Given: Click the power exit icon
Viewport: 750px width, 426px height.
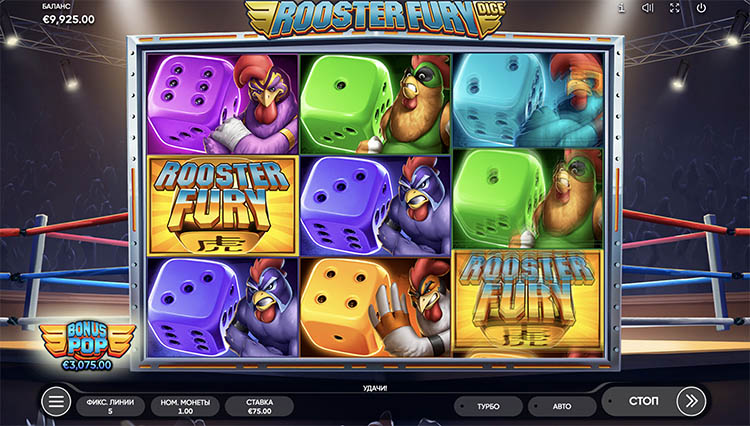Looking at the screenshot, I should click(x=701, y=8).
